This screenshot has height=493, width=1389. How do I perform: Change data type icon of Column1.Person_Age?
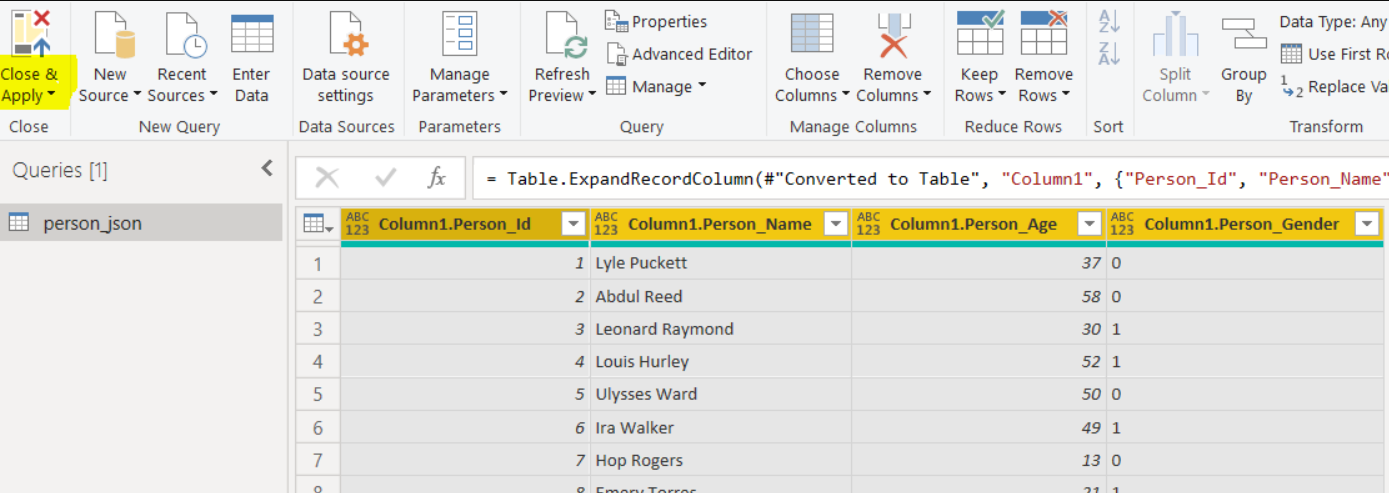(x=868, y=224)
